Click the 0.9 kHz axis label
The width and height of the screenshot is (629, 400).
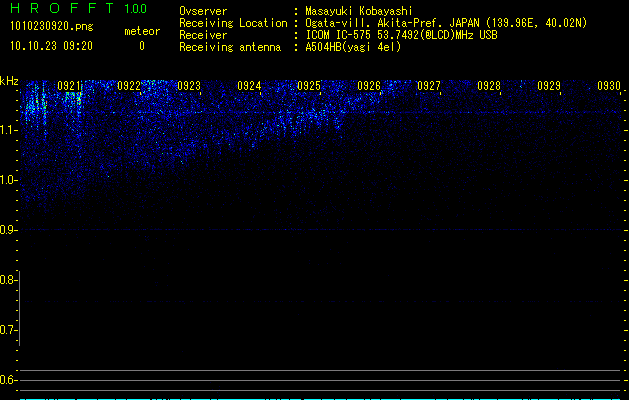tap(8, 230)
